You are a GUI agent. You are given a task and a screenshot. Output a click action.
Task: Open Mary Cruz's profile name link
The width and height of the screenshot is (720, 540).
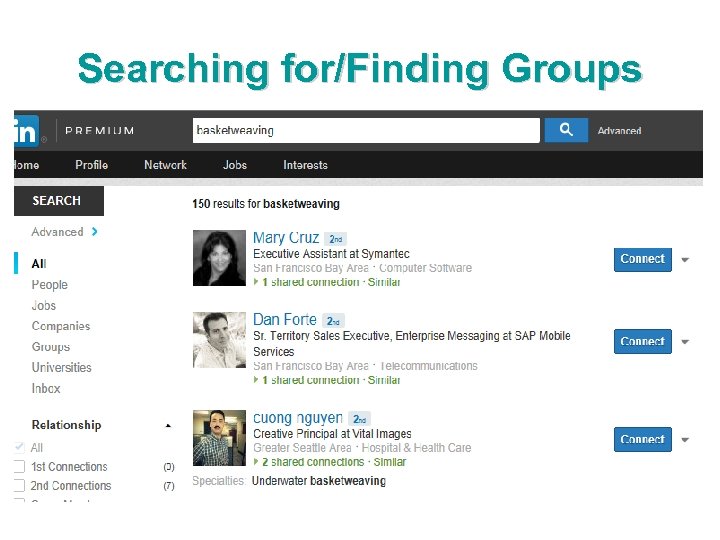point(286,238)
